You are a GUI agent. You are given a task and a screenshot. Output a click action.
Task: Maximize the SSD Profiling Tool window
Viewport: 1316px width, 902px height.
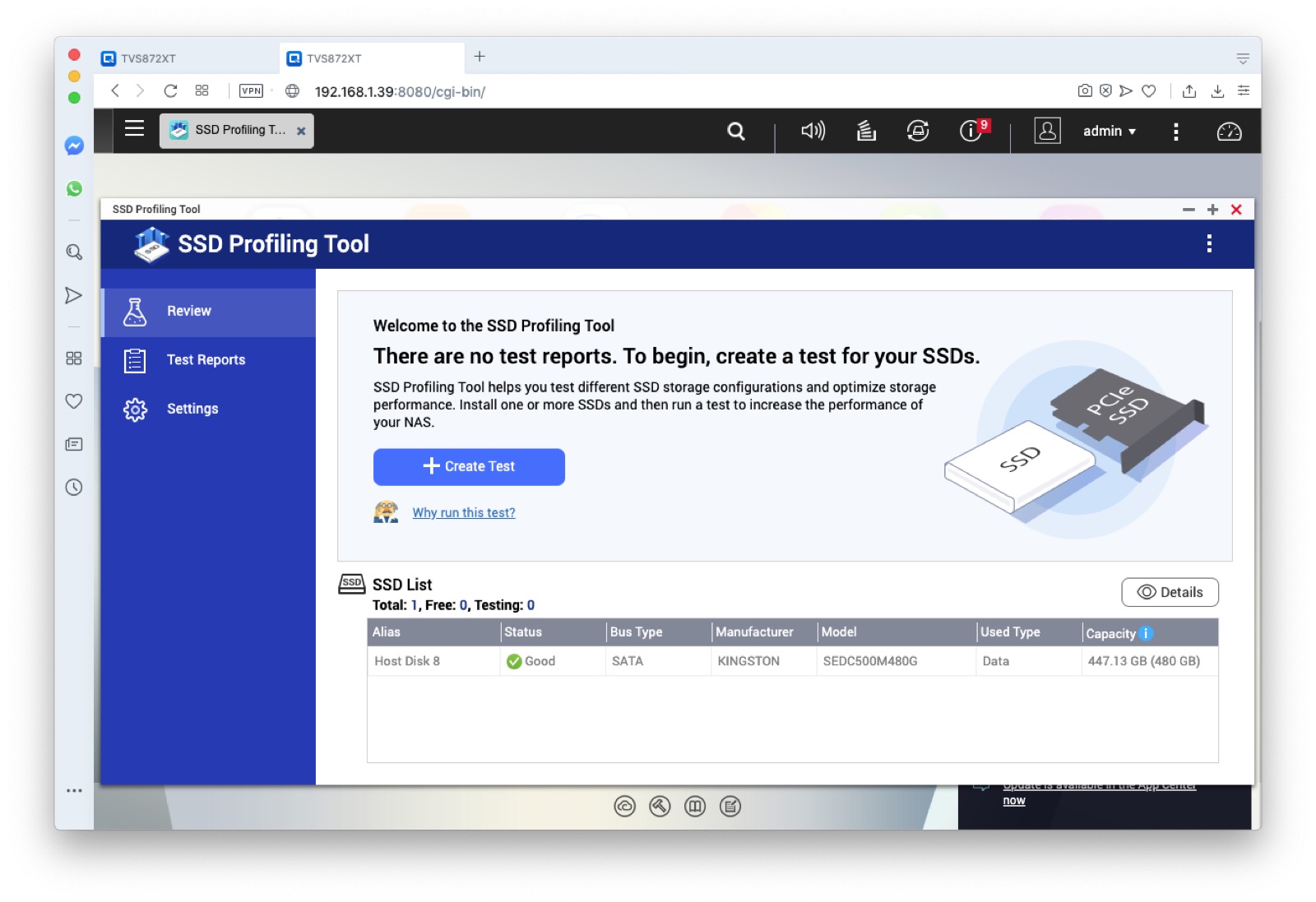(x=1212, y=210)
